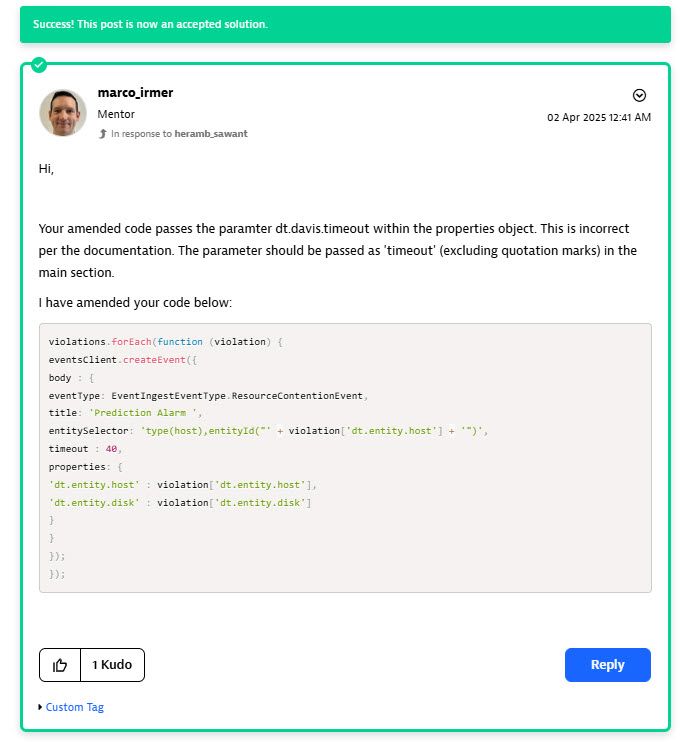
Task: Click the 'timeout : 40,' code line
Action: [x=86, y=449]
